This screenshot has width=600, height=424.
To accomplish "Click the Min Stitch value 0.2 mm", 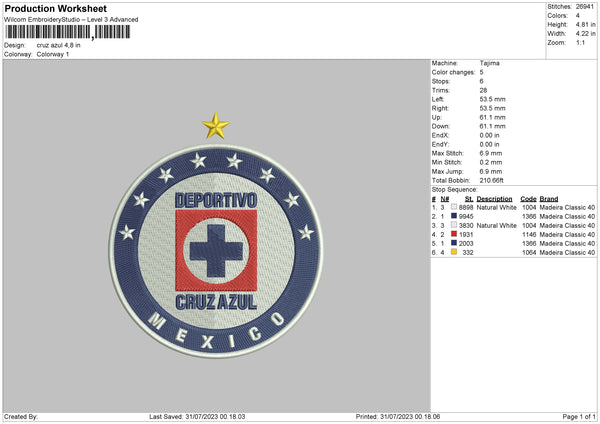I will point(491,162).
